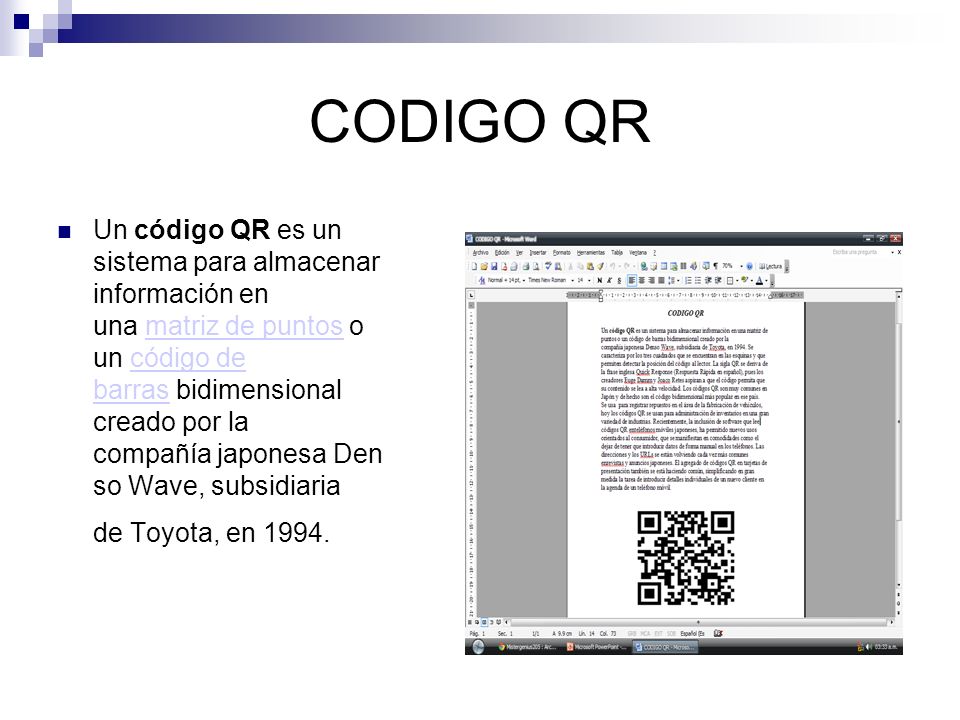Open Word Help blue question icon
This screenshot has width=960, height=720.
point(749,266)
